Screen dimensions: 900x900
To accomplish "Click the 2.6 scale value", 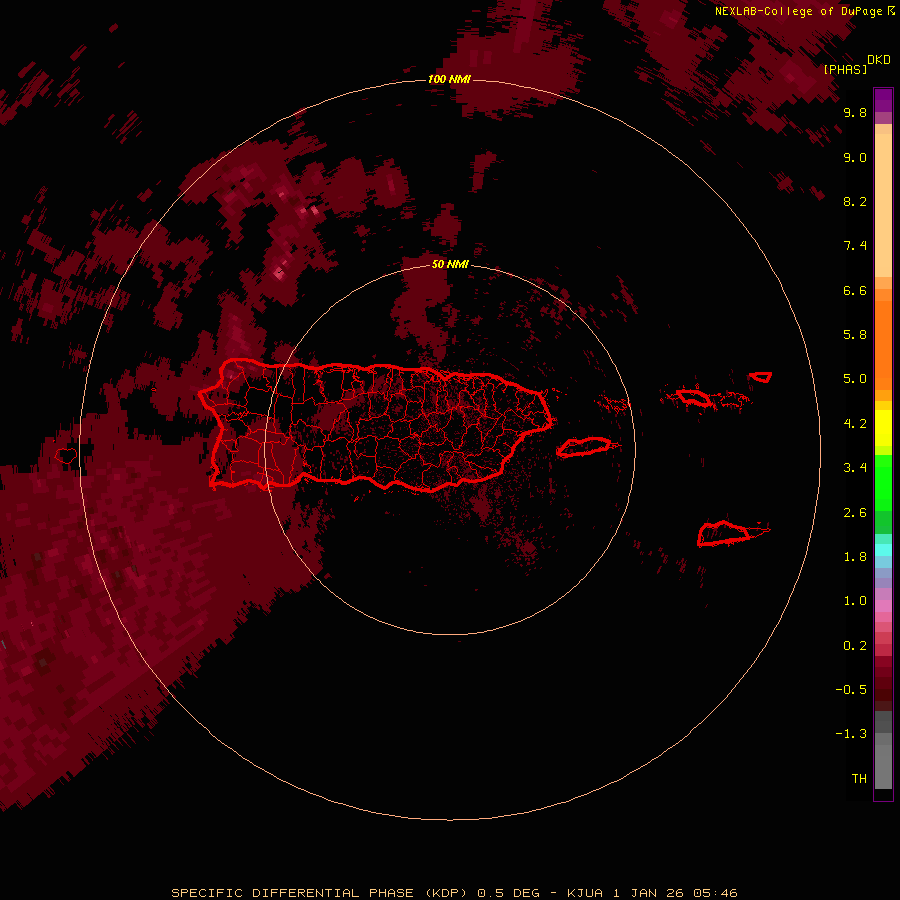I will tap(855, 513).
